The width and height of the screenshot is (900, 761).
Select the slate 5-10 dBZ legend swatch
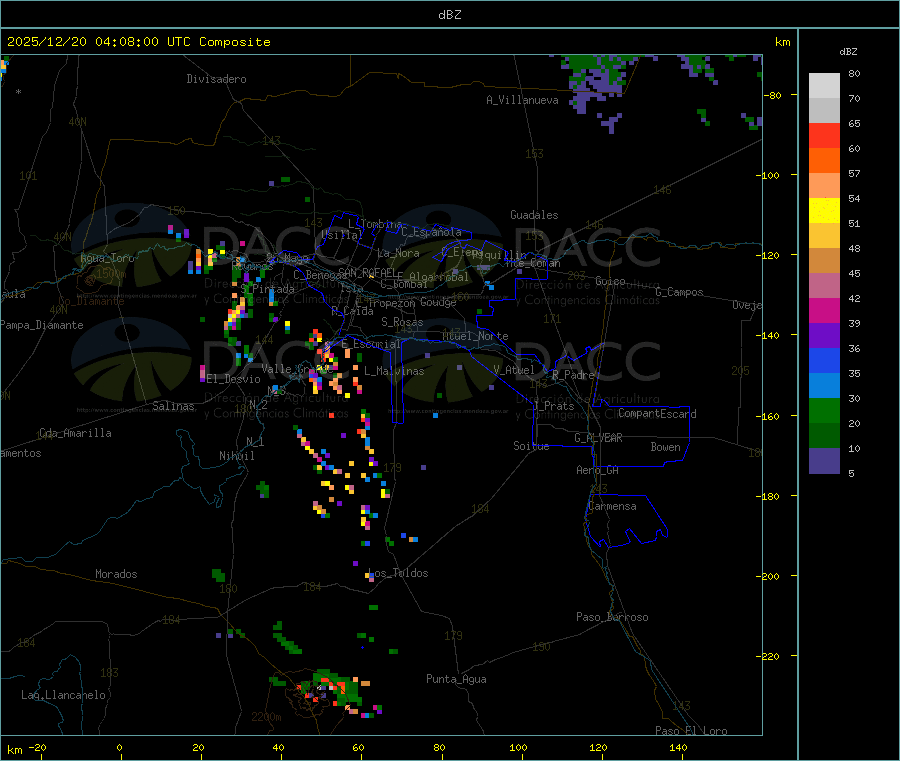click(824, 461)
